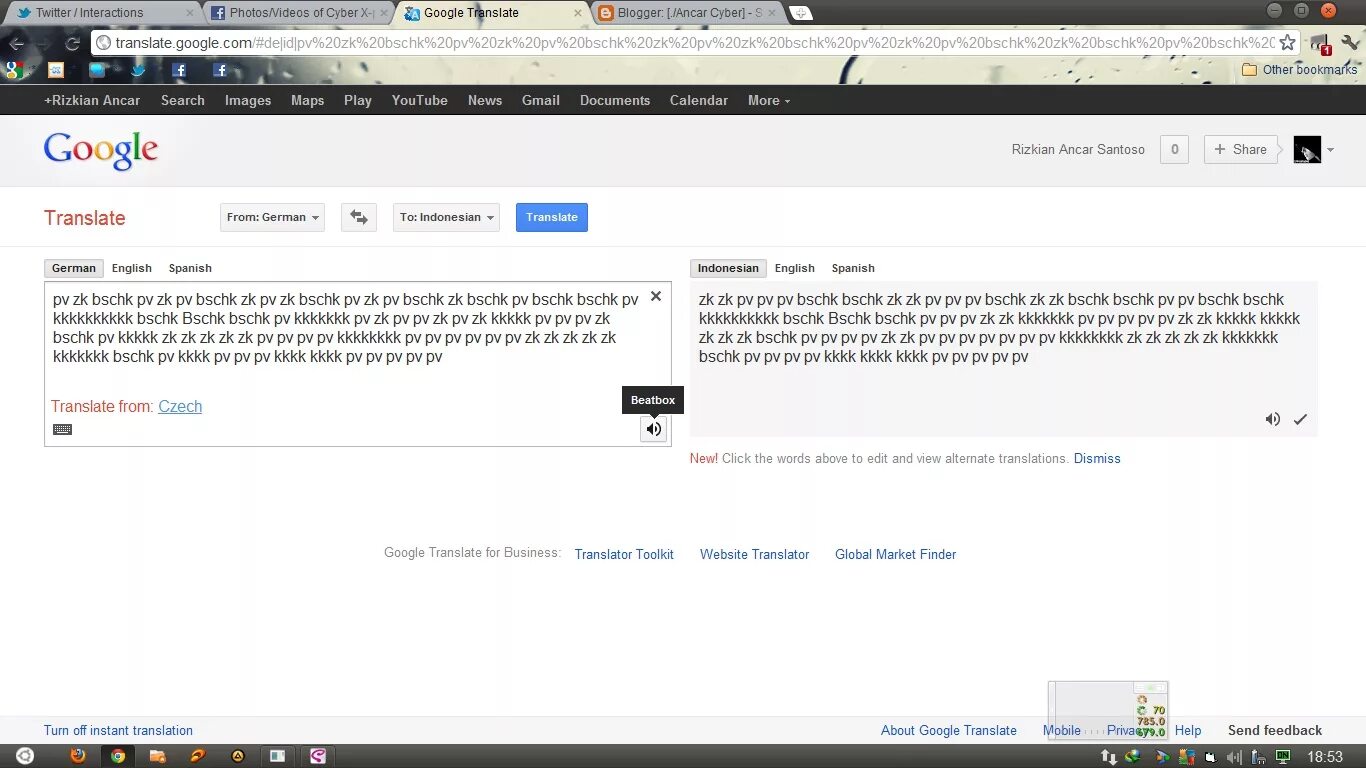This screenshot has width=1366, height=768.
Task: Open the Google bookmark icon
Action: (x=14, y=70)
